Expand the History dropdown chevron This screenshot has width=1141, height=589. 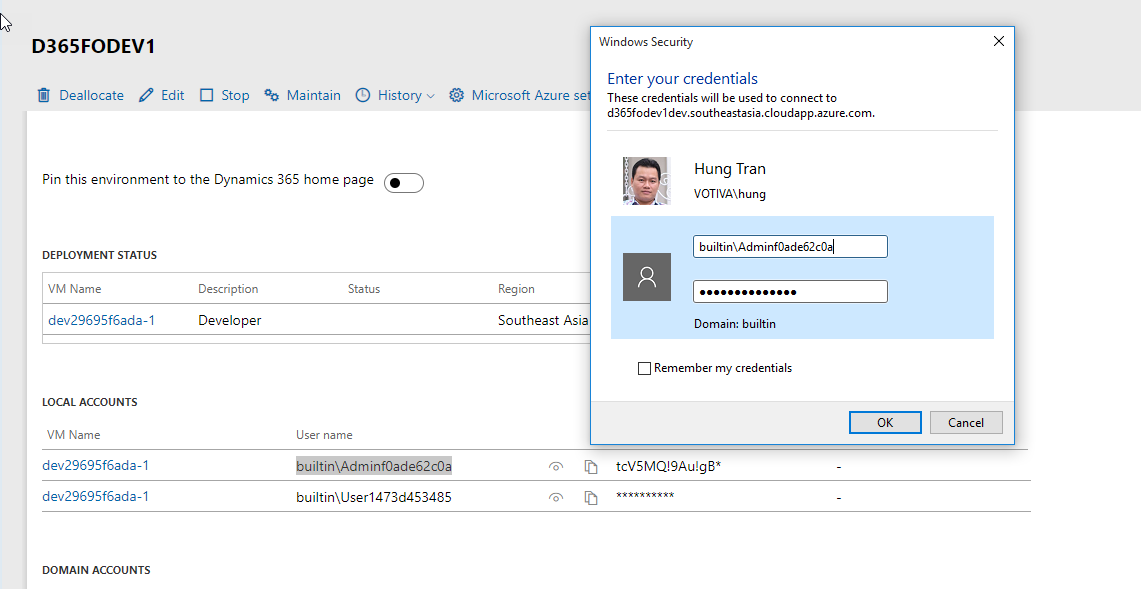pyautogui.click(x=430, y=96)
